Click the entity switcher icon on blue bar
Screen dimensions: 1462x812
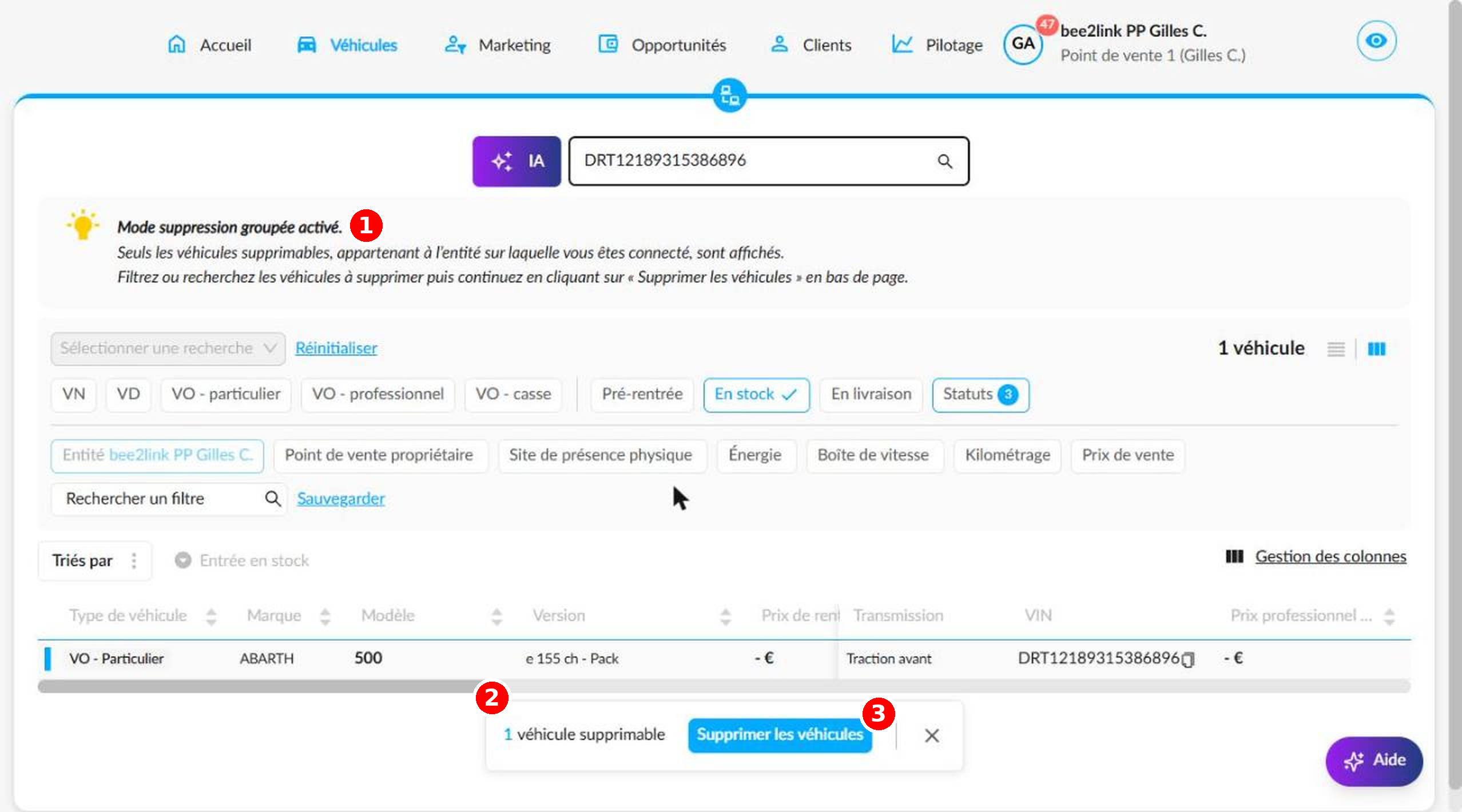[729, 95]
